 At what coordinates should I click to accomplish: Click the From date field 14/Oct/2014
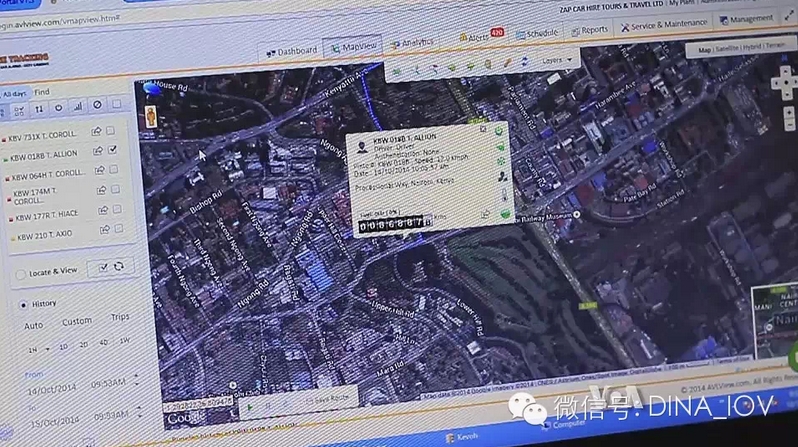[x=51, y=389]
